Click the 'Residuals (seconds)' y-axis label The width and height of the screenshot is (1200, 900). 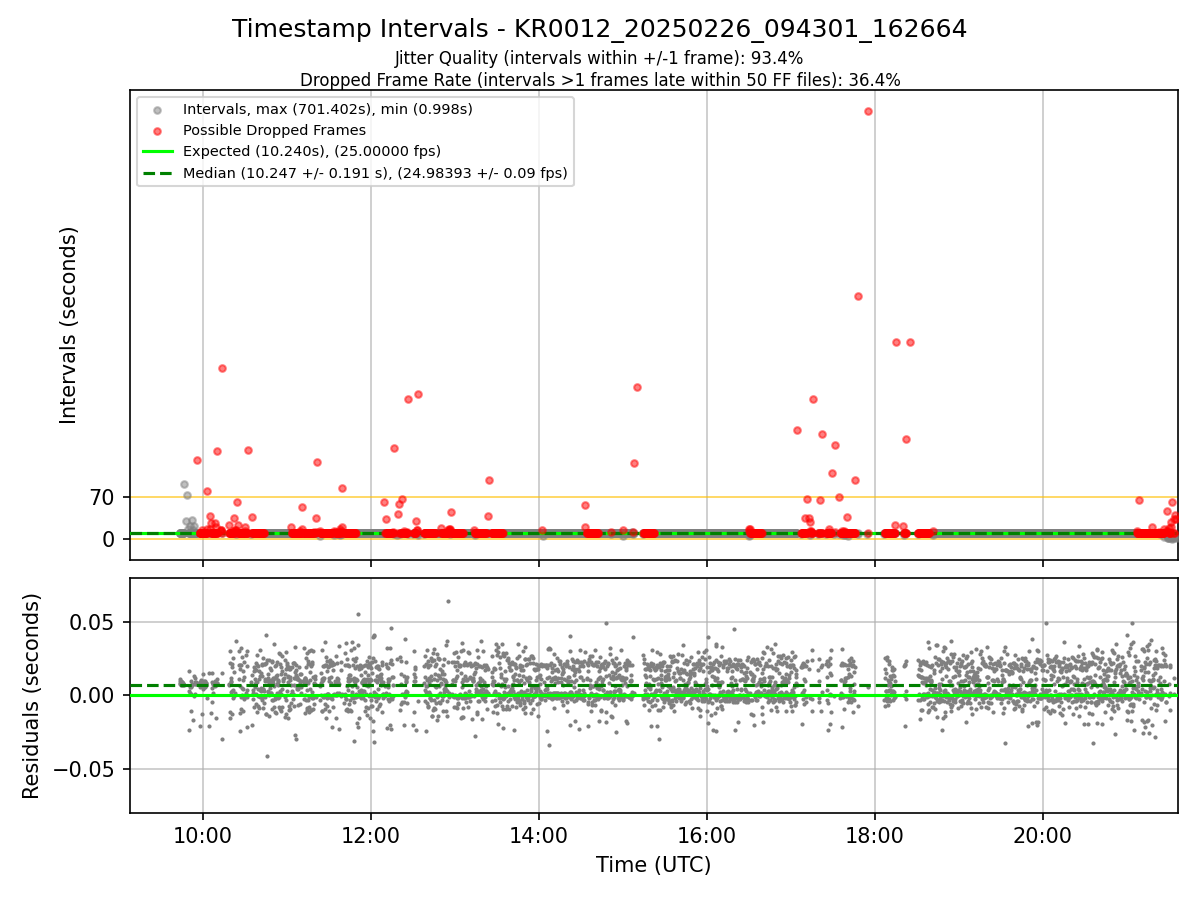coord(32,696)
